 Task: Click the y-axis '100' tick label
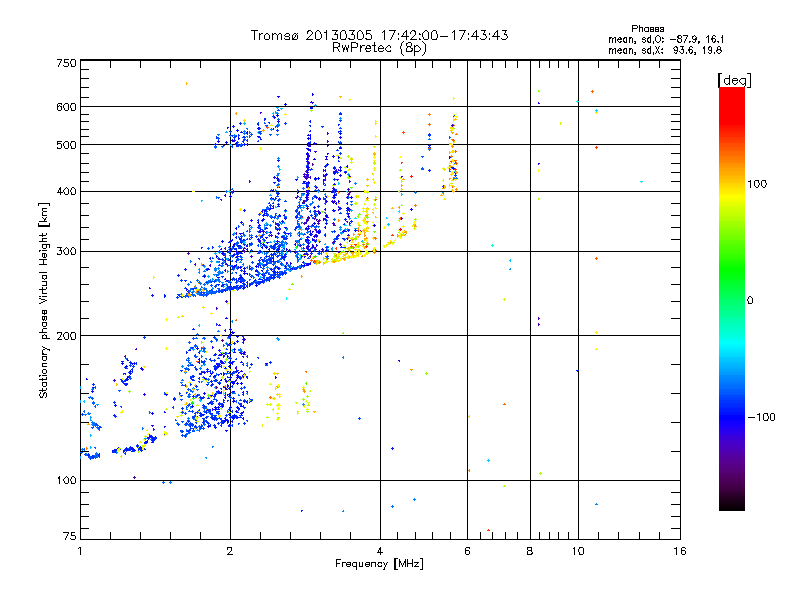[67, 481]
